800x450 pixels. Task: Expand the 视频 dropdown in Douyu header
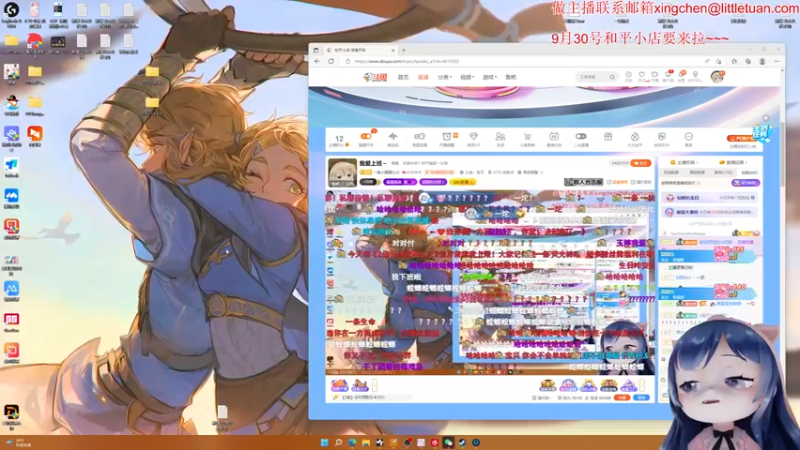click(467, 77)
